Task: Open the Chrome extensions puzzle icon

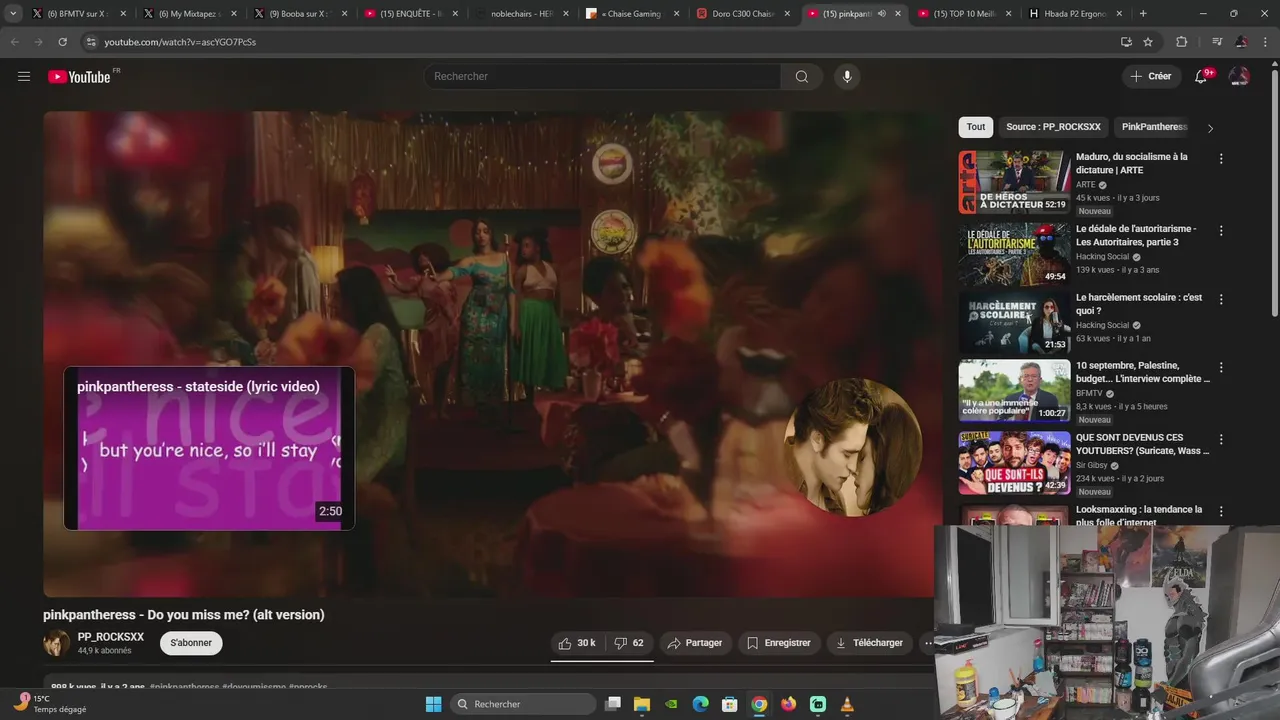Action: pos(1181,42)
